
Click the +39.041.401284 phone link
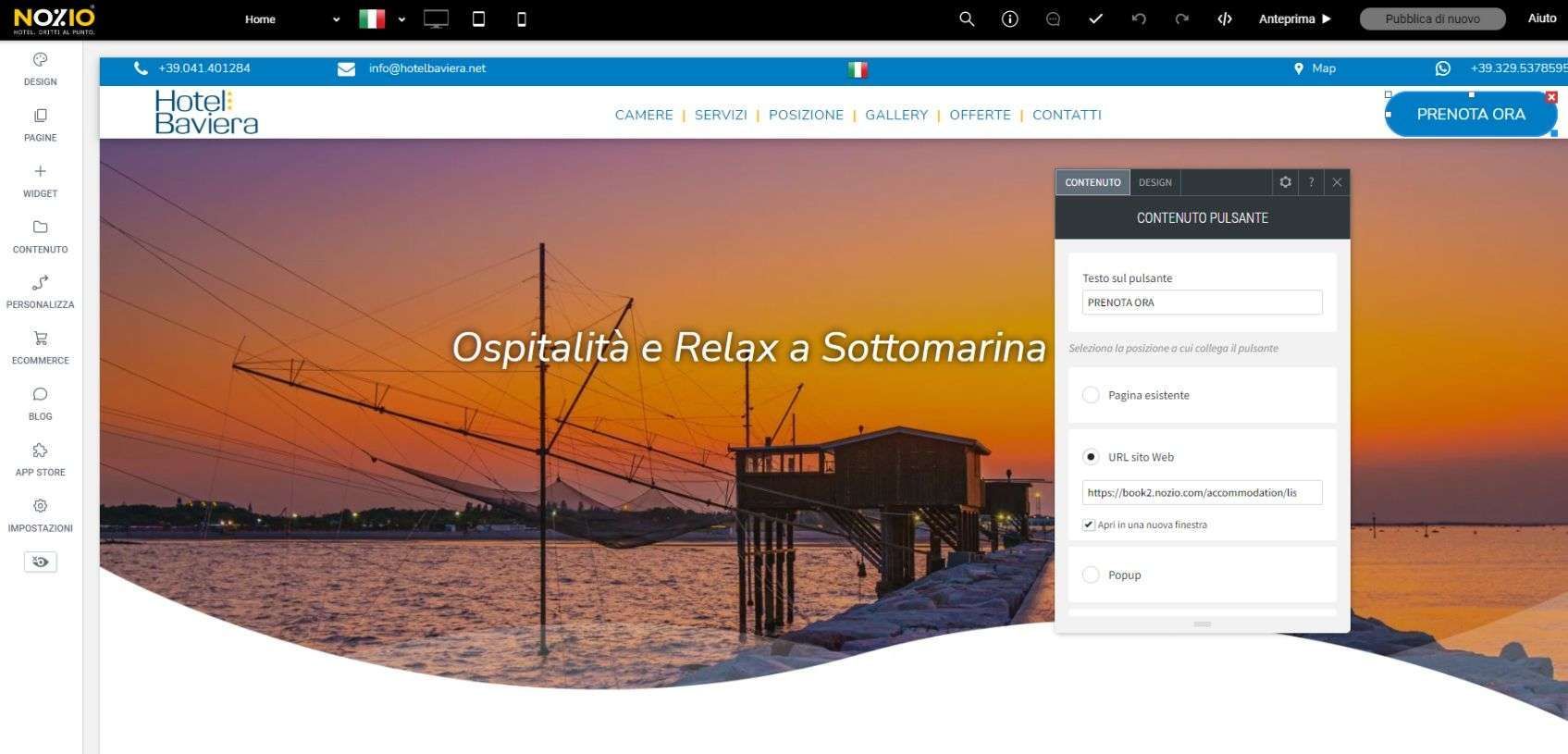click(204, 68)
